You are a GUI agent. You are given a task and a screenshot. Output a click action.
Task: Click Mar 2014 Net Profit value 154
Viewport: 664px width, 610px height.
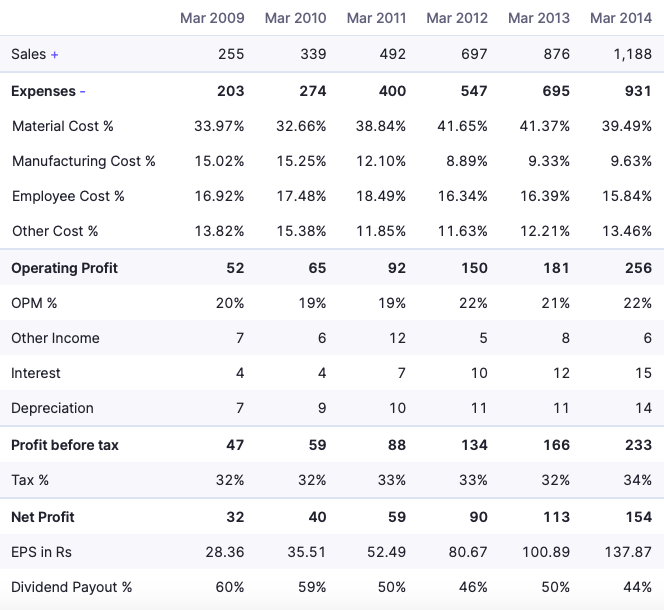tap(638, 517)
